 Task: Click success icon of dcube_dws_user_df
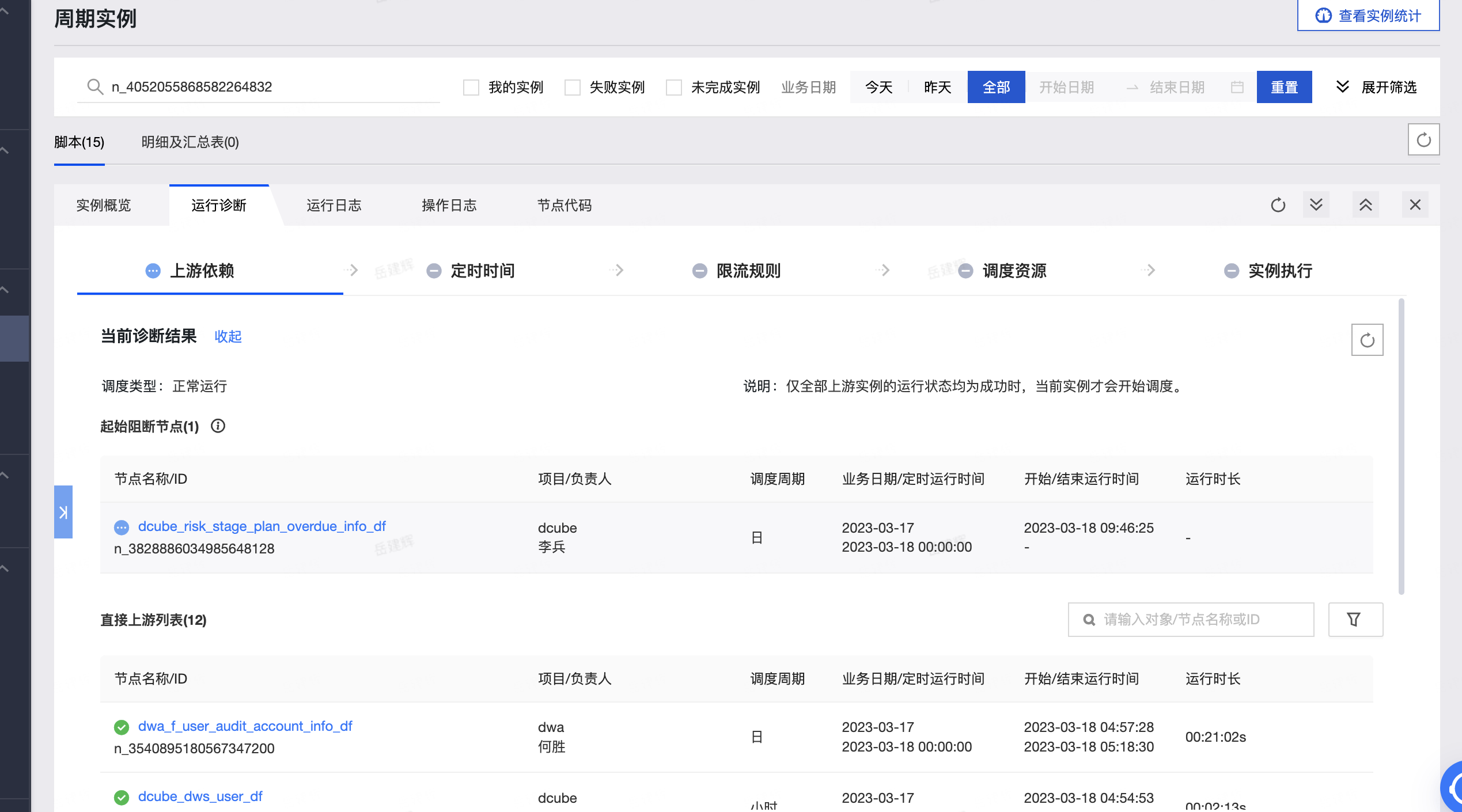click(x=122, y=798)
